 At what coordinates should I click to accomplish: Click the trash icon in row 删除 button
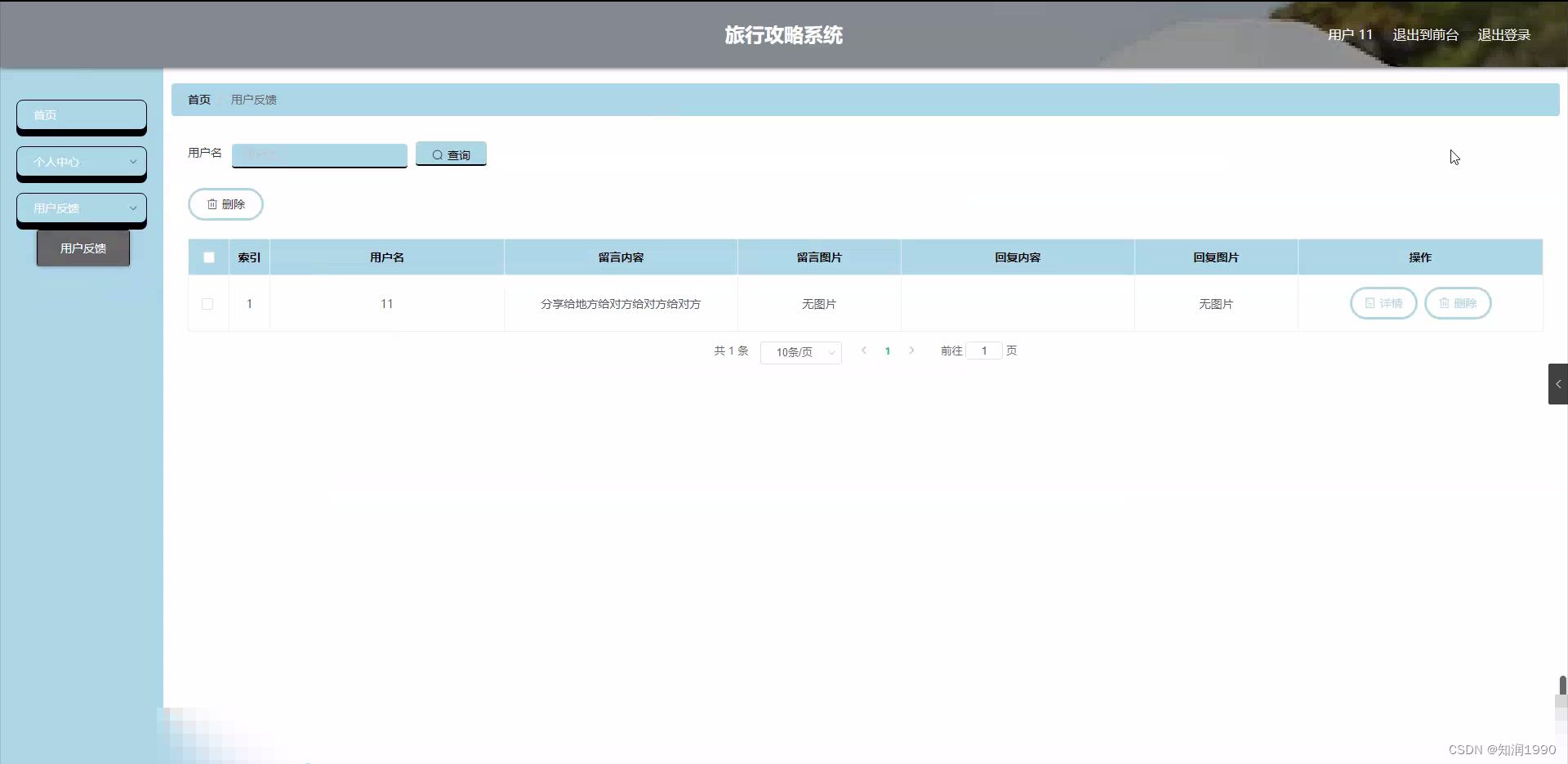pos(1445,303)
